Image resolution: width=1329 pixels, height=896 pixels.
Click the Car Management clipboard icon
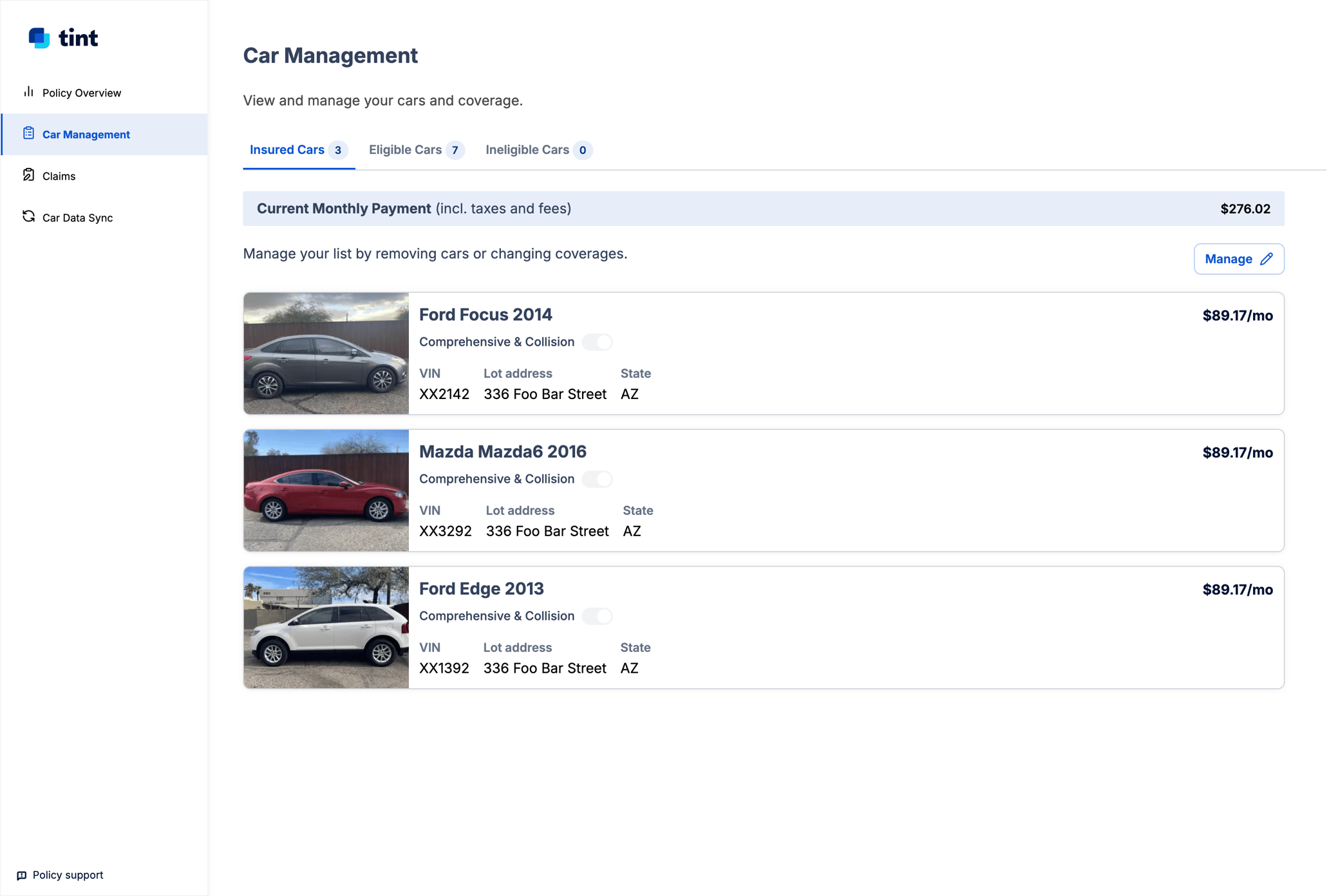[x=28, y=133]
